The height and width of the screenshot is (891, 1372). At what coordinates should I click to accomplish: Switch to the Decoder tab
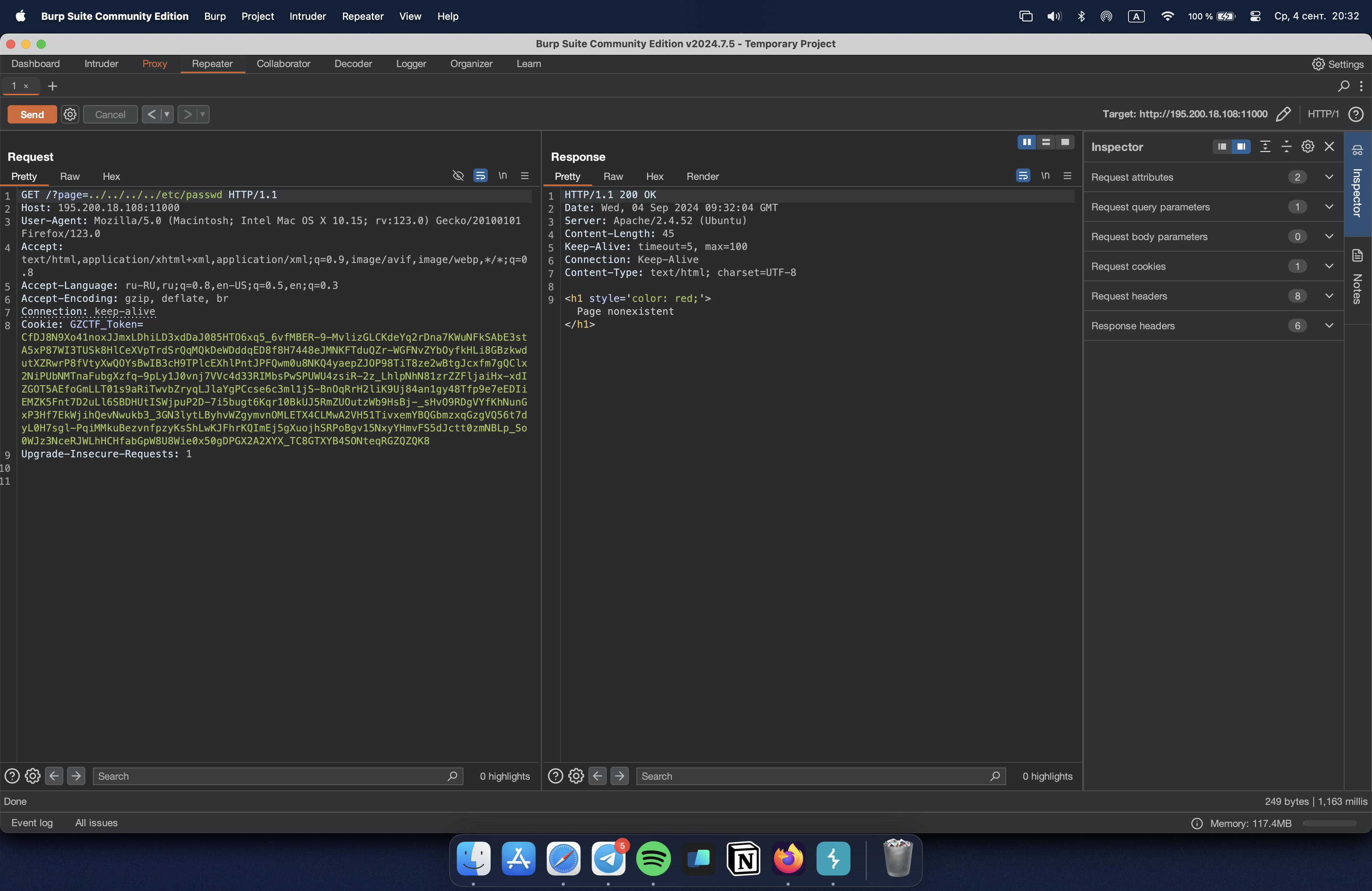click(x=353, y=63)
